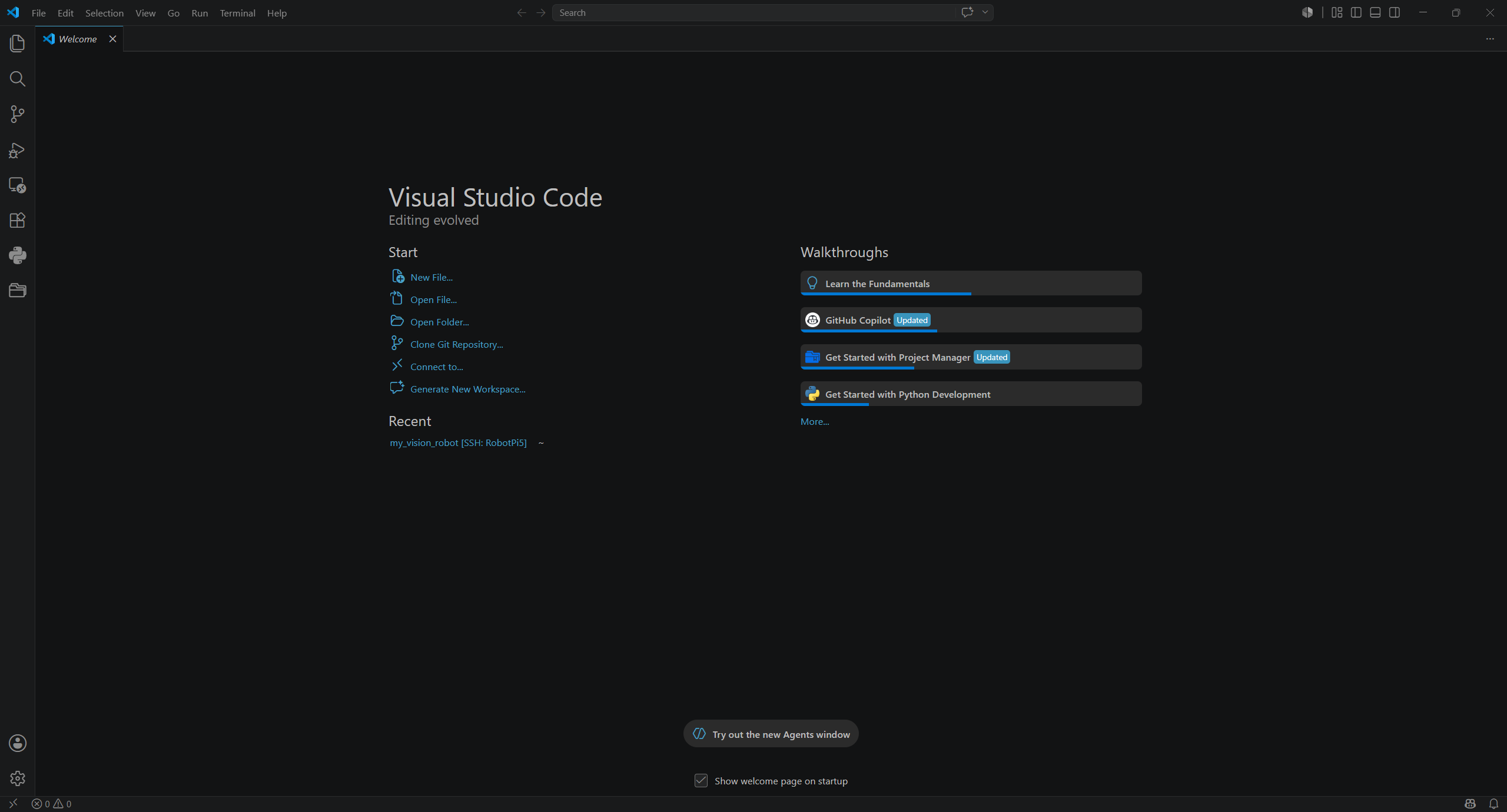1507x812 pixels.
Task: Uncheck Show welcome page on startup
Action: click(x=701, y=781)
